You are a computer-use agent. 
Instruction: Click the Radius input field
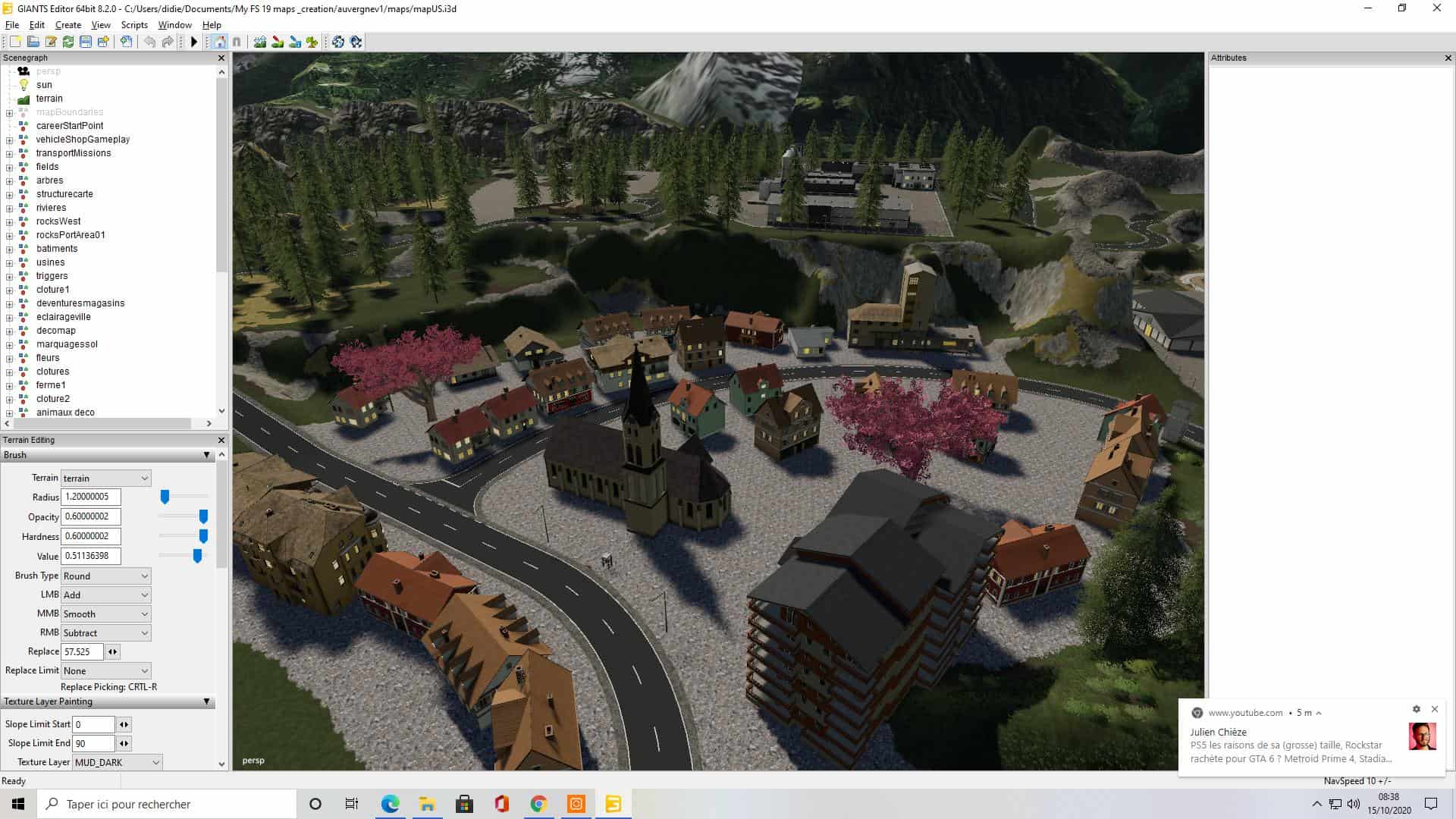point(90,497)
